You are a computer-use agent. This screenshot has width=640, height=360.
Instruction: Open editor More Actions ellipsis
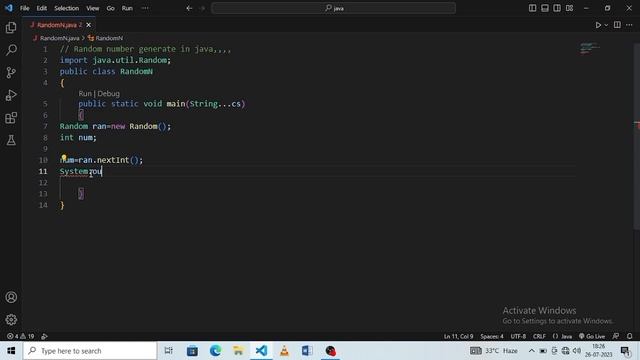tap(629, 25)
